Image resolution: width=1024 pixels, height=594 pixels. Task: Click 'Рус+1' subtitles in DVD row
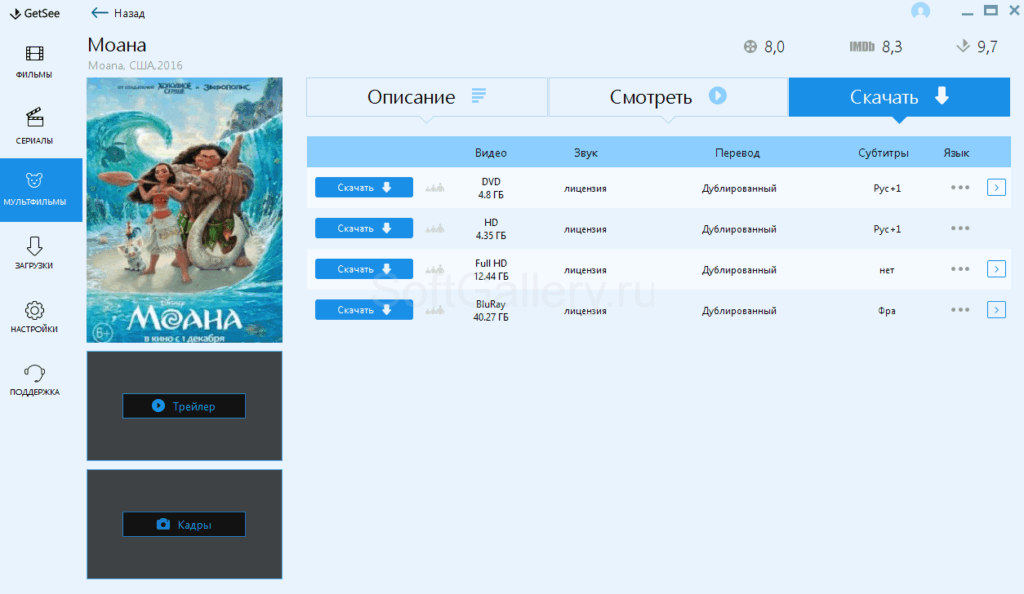coord(887,189)
